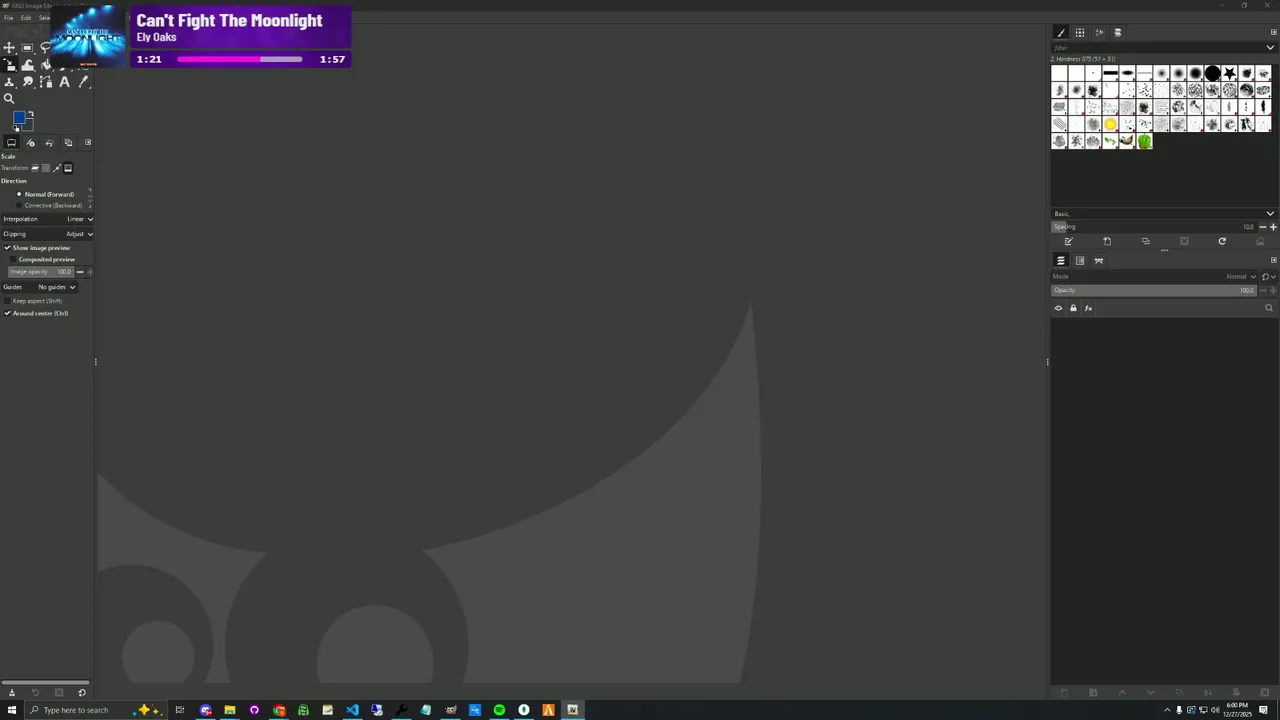Viewport: 1280px width, 720px height.
Task: Open the Edit menu
Action: tap(26, 18)
